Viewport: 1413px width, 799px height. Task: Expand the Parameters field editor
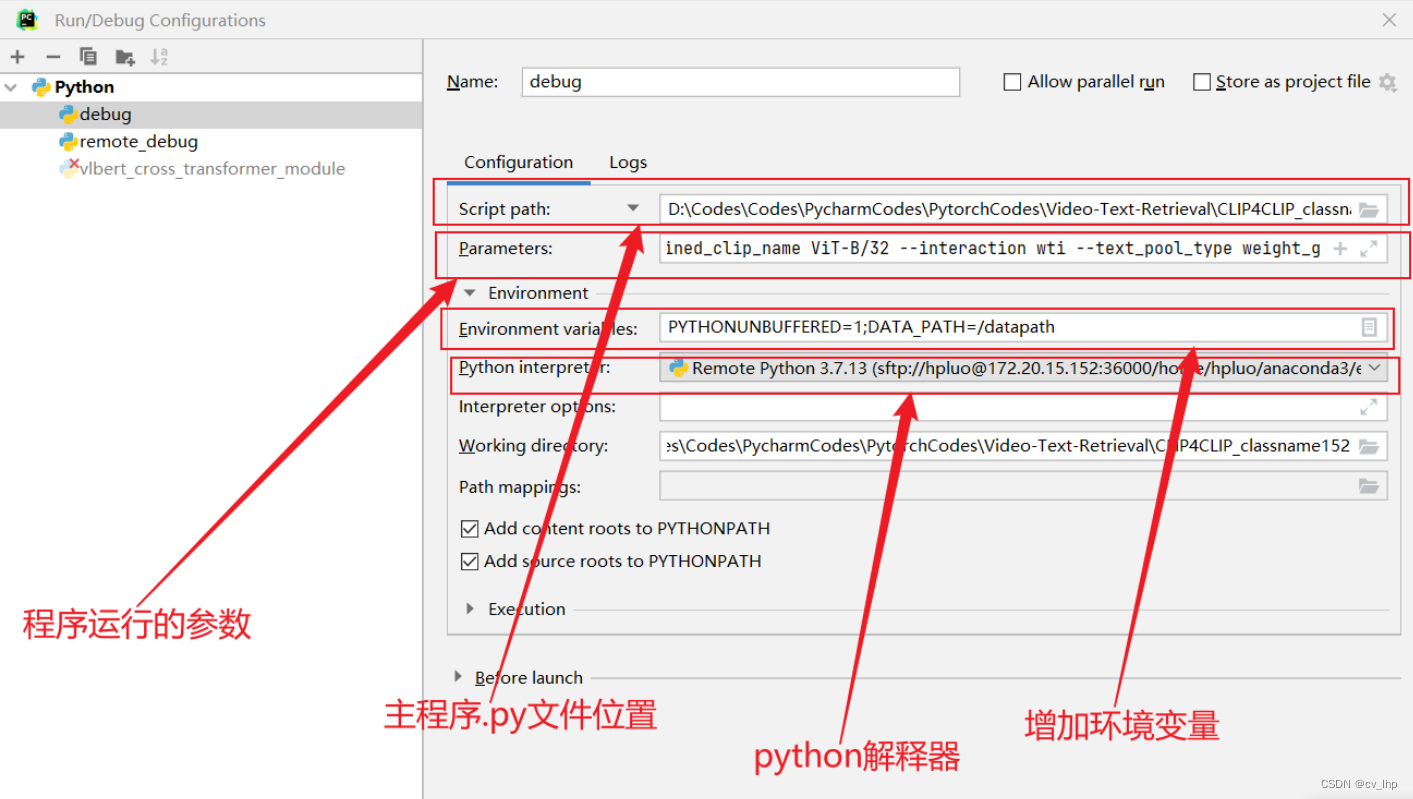[1368, 248]
